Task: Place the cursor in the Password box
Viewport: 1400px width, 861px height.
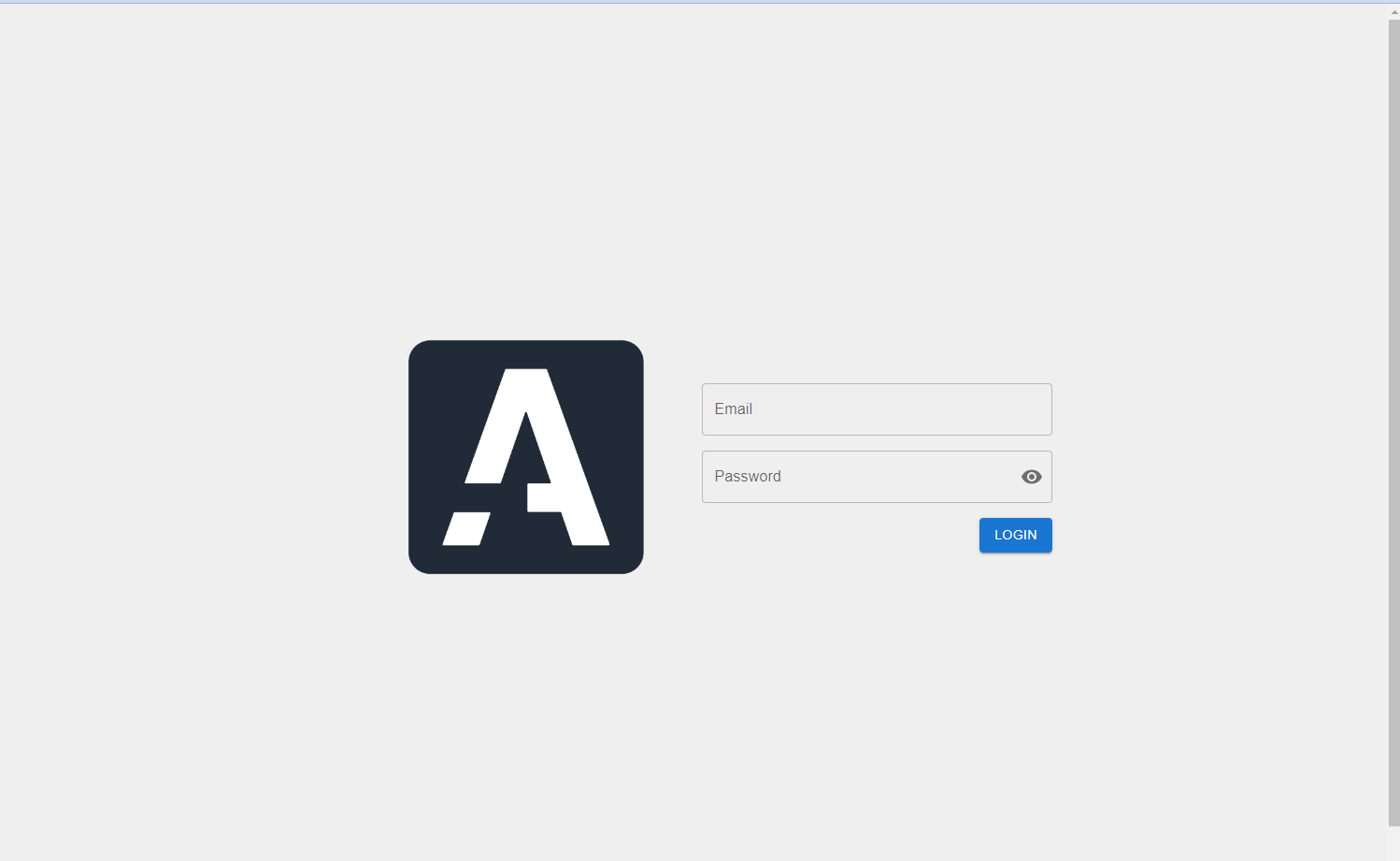Action: coord(877,477)
